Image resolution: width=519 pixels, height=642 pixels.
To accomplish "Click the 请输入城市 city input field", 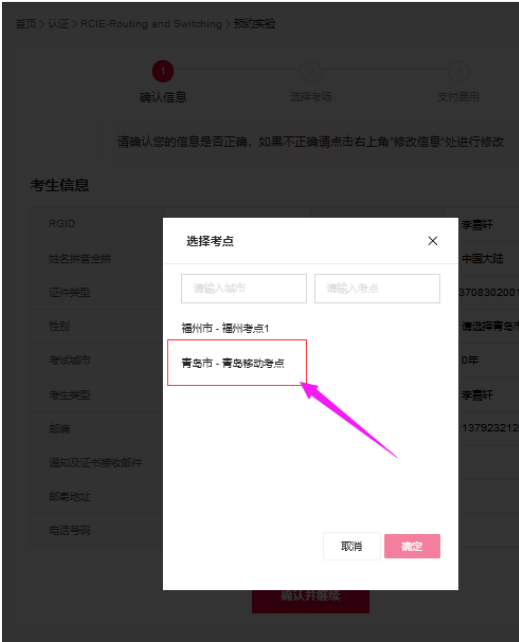I will [244, 289].
